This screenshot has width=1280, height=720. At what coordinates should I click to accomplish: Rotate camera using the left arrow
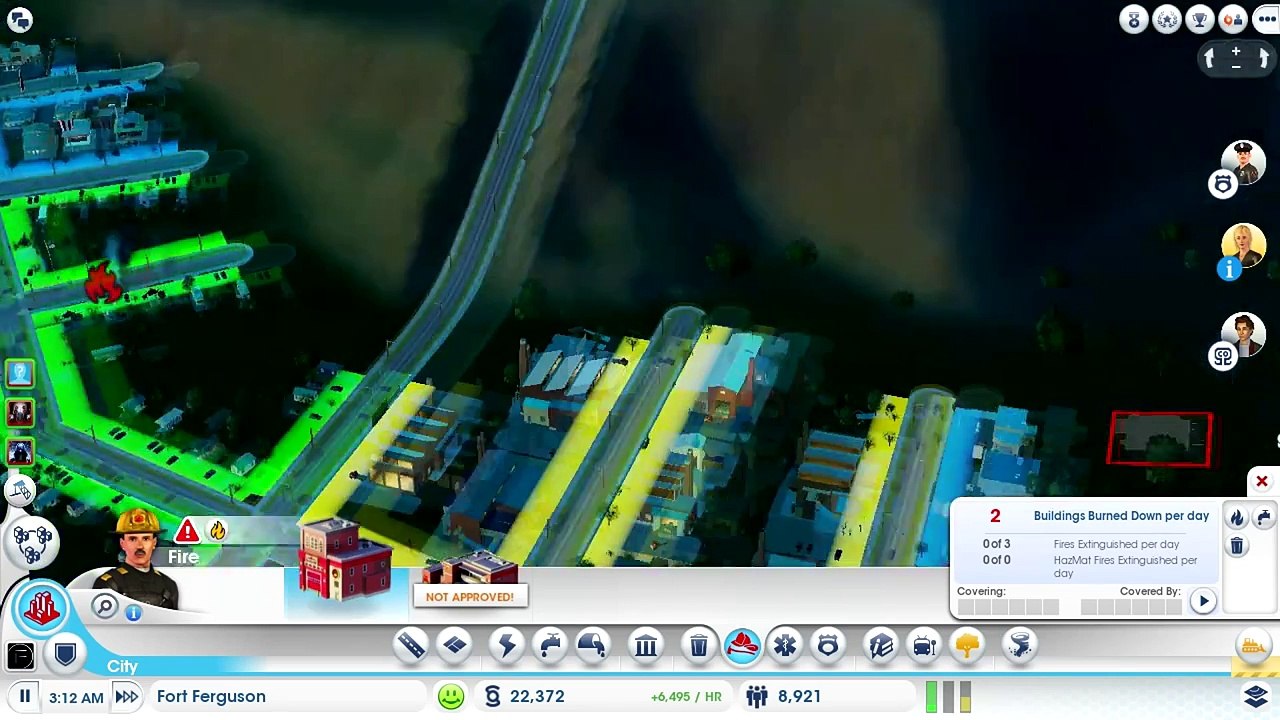click(x=1209, y=59)
